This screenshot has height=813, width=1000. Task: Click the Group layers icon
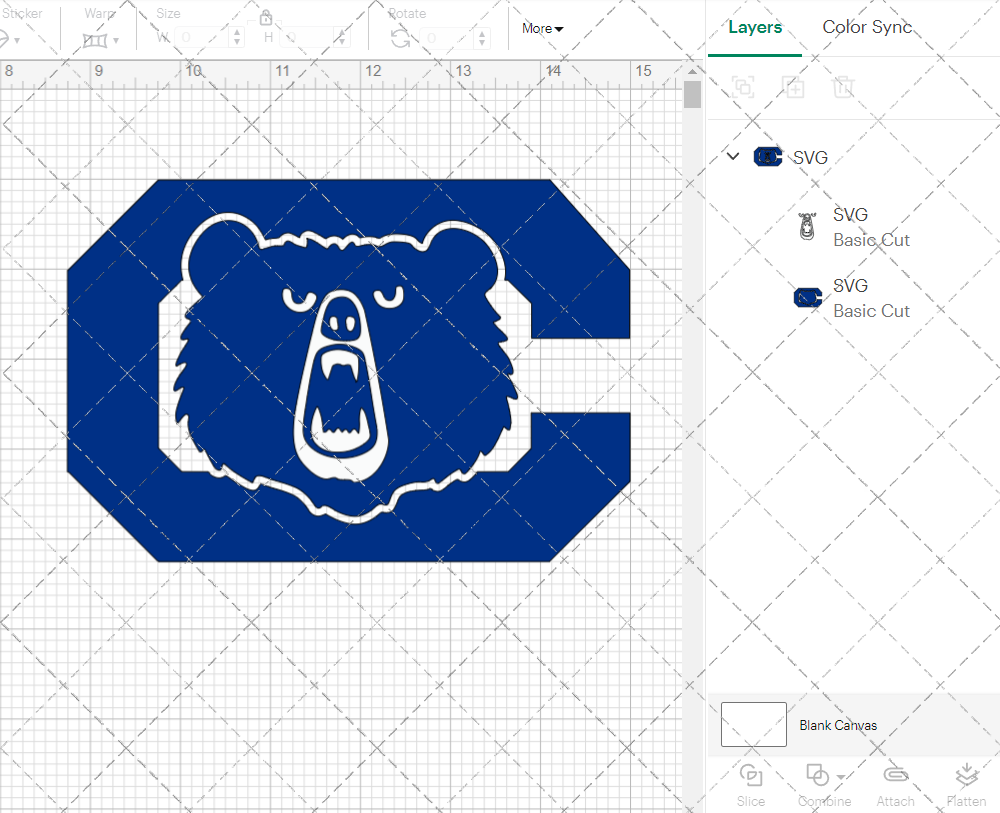click(x=743, y=87)
